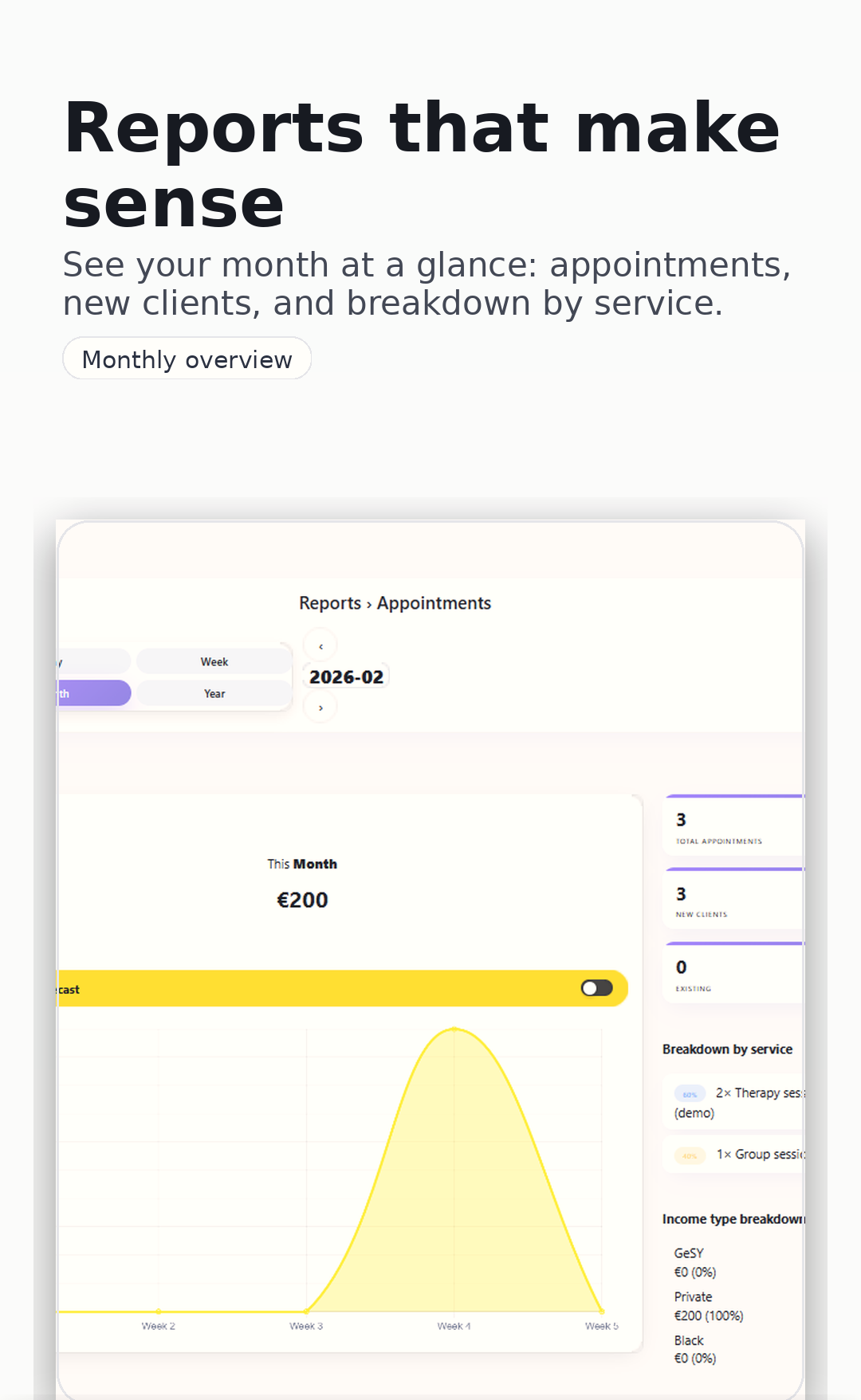Click Appointments in the breadcrumb
The image size is (861, 1400).
tap(434, 603)
